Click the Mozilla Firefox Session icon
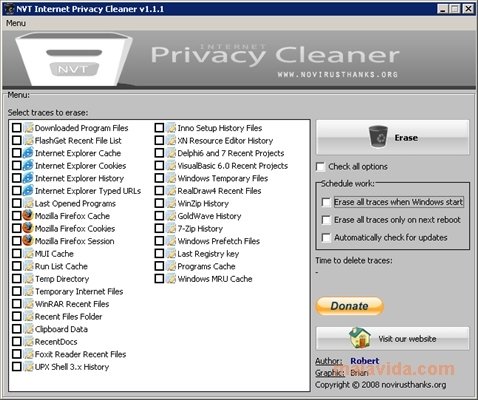The width and height of the screenshot is (478, 400). click(x=28, y=241)
